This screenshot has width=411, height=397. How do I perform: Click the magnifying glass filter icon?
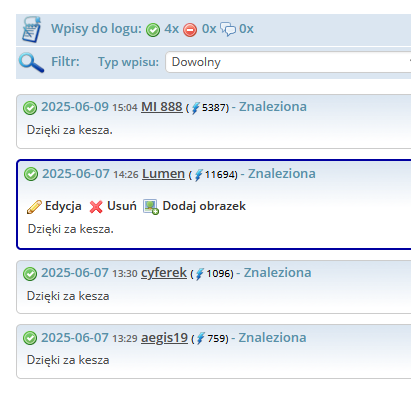pos(31,62)
